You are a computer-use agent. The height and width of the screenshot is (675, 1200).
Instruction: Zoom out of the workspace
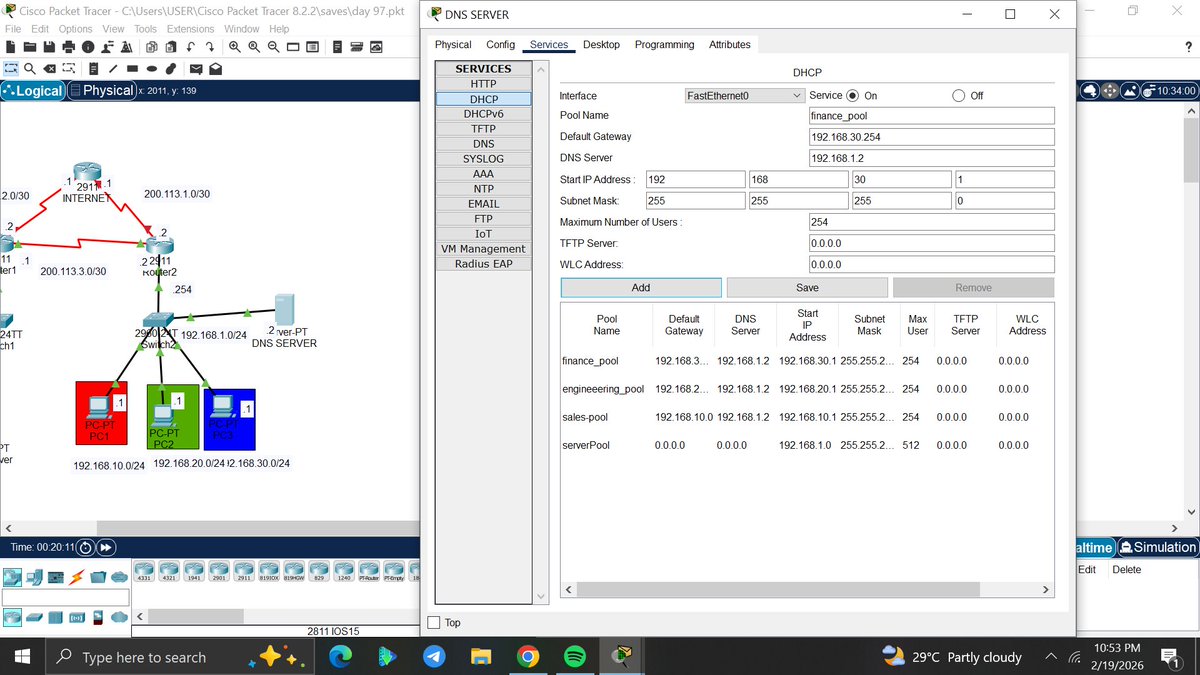coord(274,47)
